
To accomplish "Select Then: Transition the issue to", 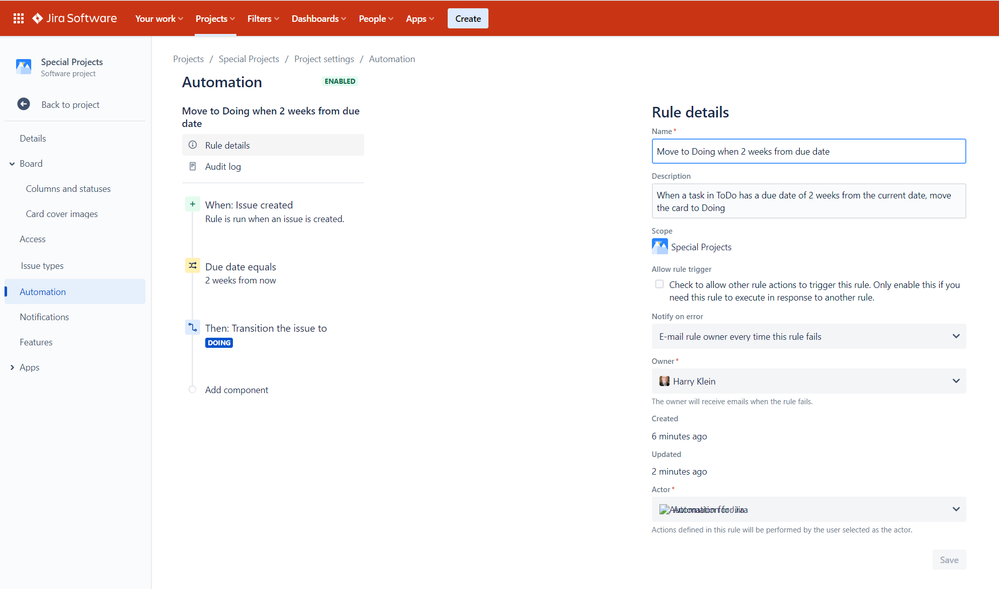I will point(266,328).
